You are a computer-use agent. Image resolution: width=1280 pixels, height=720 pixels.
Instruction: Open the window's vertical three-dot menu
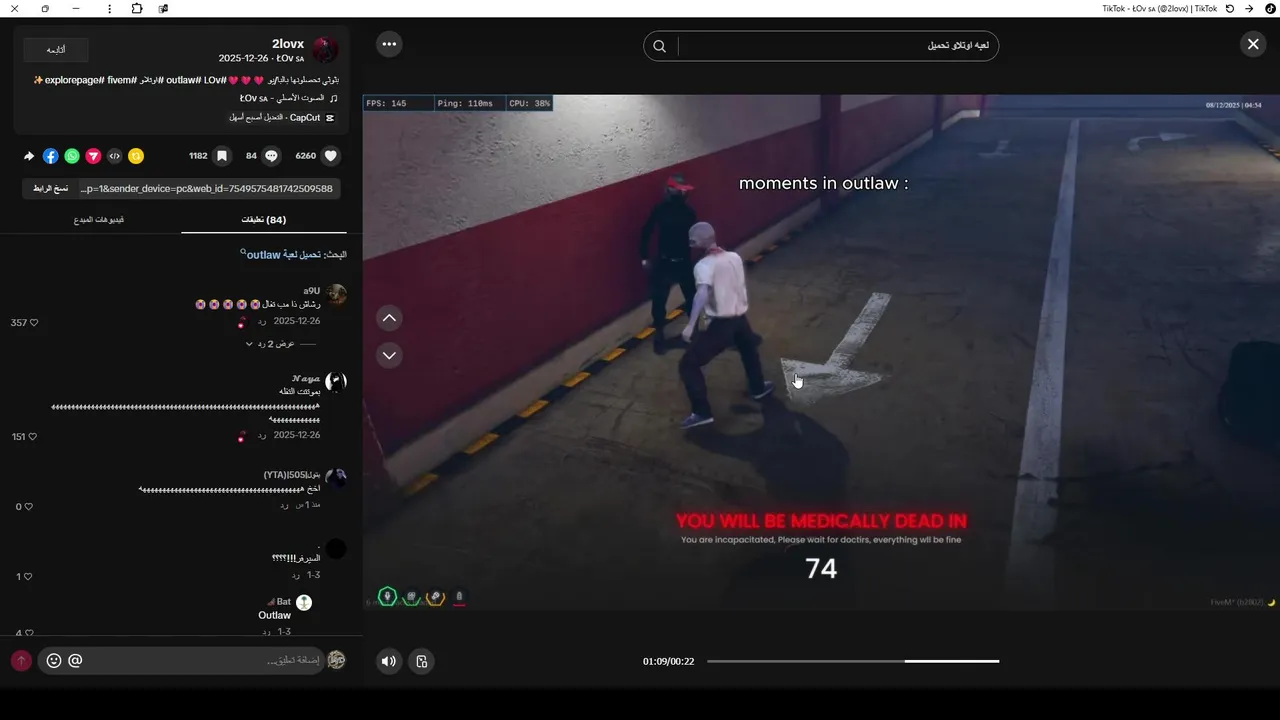(109, 8)
